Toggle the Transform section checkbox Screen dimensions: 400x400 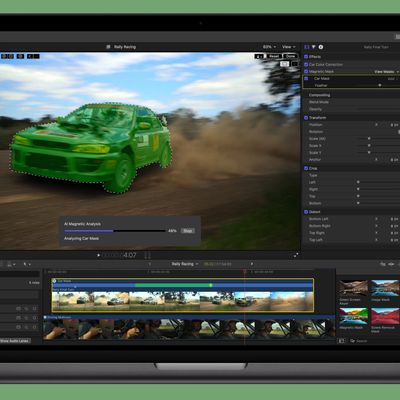click(x=306, y=118)
